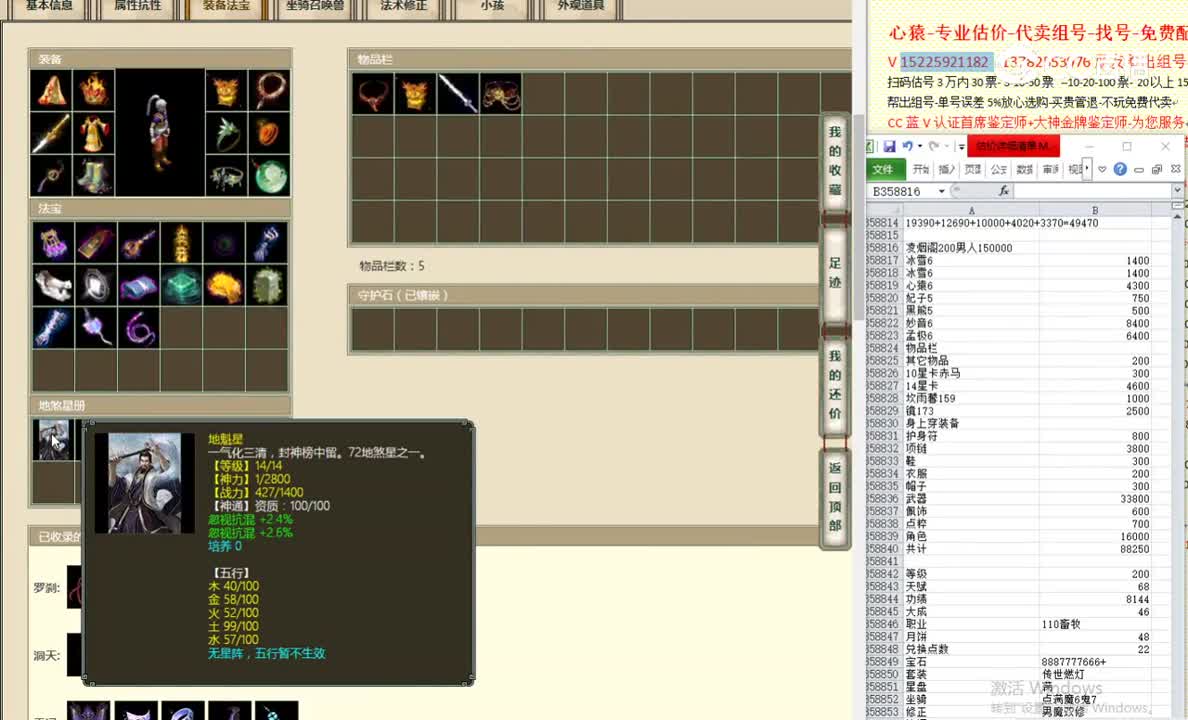Select the pizza-shaped equipment icon in 装备 panel
Viewport: 1188px width, 720px height.
pyautogui.click(x=52, y=89)
